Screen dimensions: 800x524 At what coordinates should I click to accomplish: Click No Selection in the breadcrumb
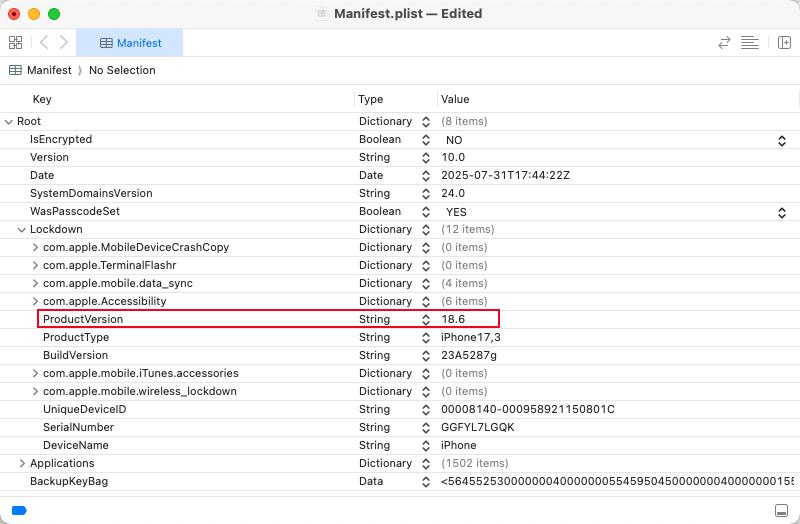122,70
